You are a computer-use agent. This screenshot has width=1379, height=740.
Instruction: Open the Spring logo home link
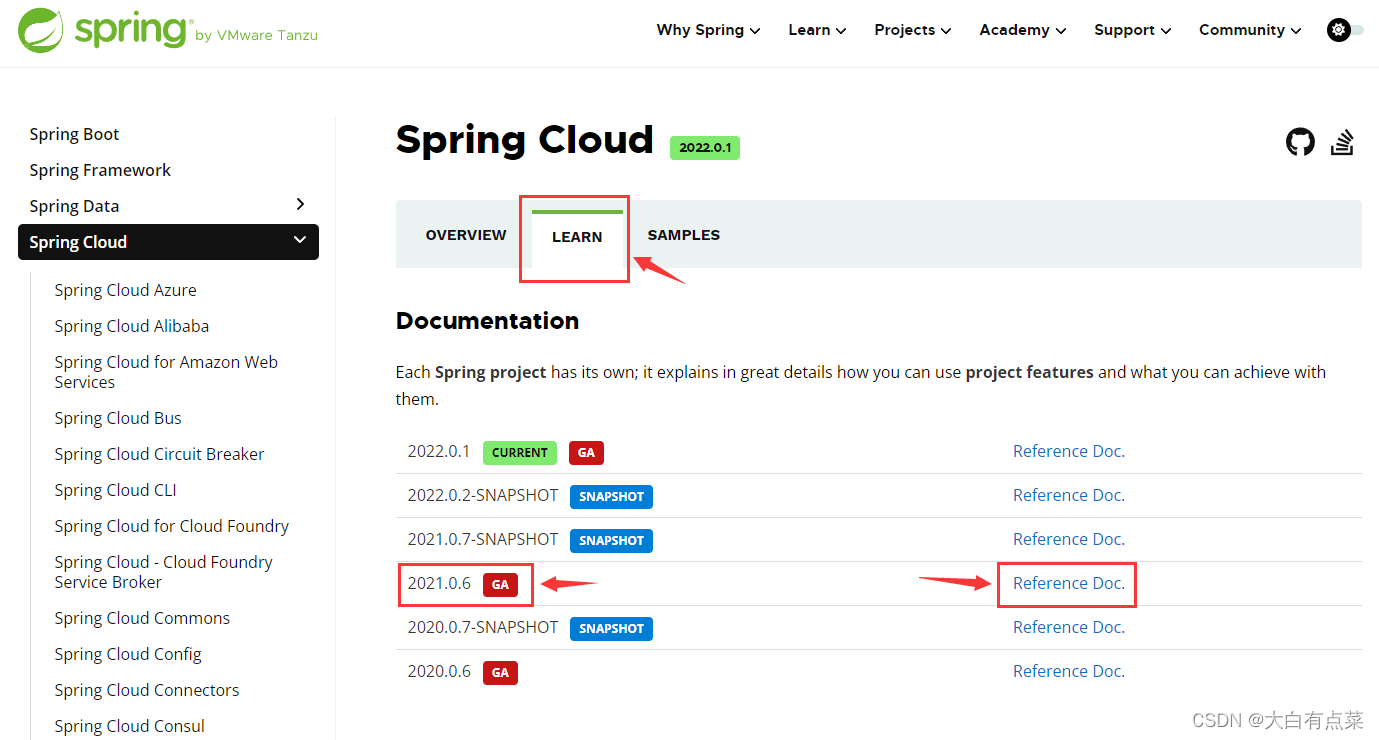[x=168, y=30]
